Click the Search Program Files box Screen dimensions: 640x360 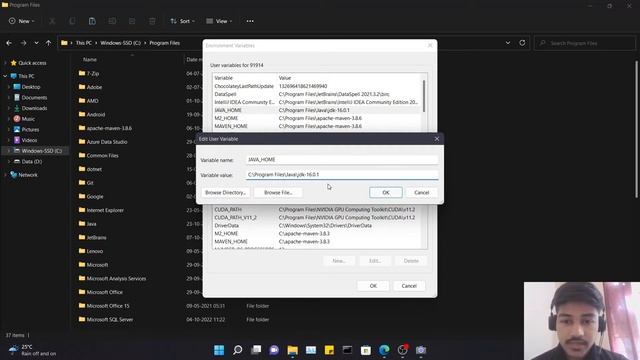tap(584, 43)
